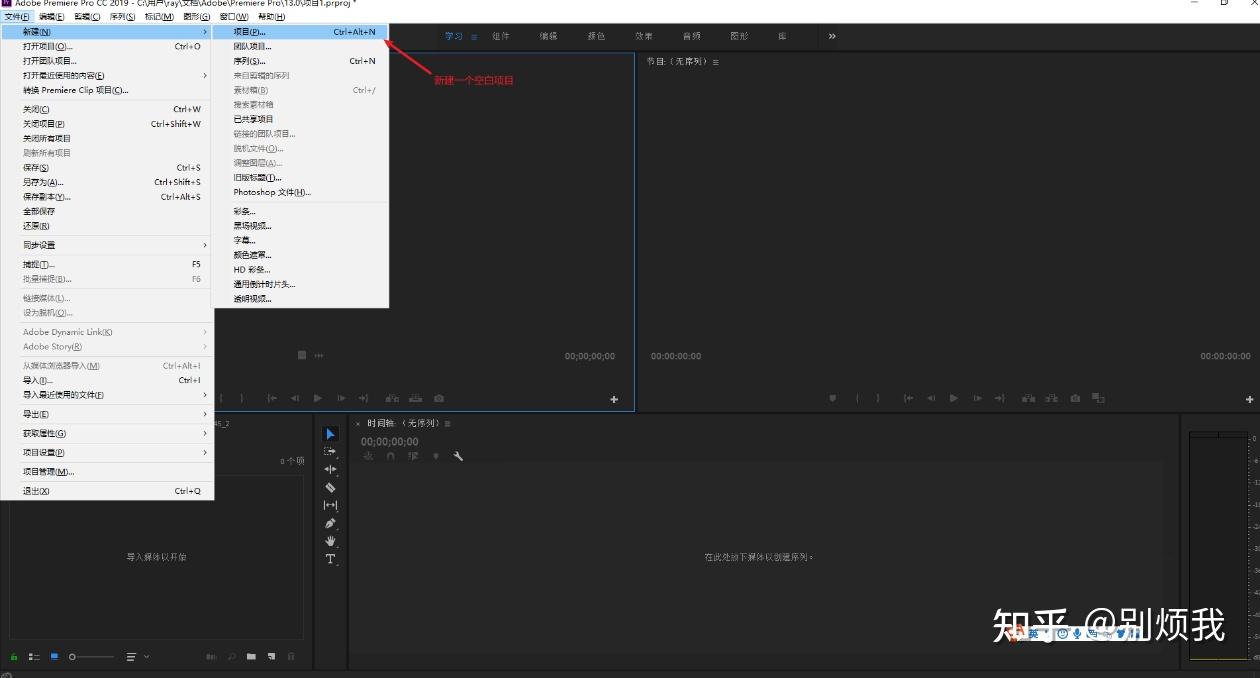The height and width of the screenshot is (678, 1260).
Task: Click Automate to Sequence icon
Action: tap(212, 657)
